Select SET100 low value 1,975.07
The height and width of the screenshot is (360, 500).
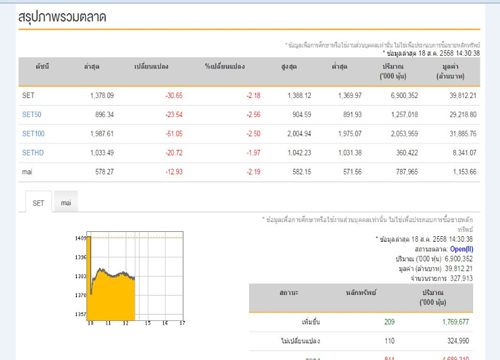(350, 134)
